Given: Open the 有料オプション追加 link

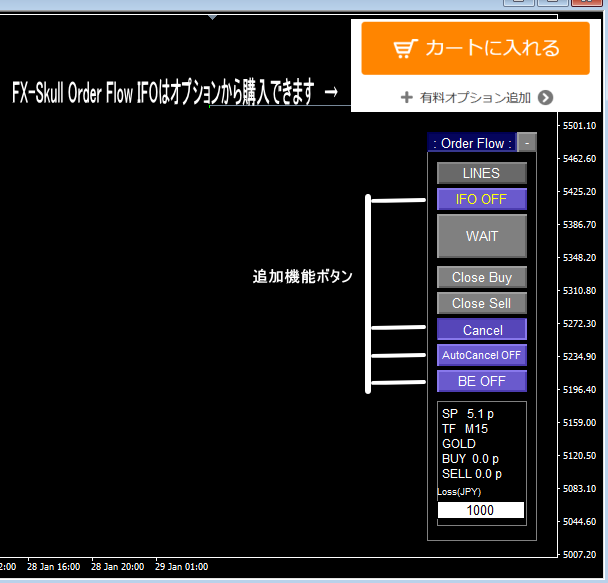Looking at the screenshot, I should 475,97.
